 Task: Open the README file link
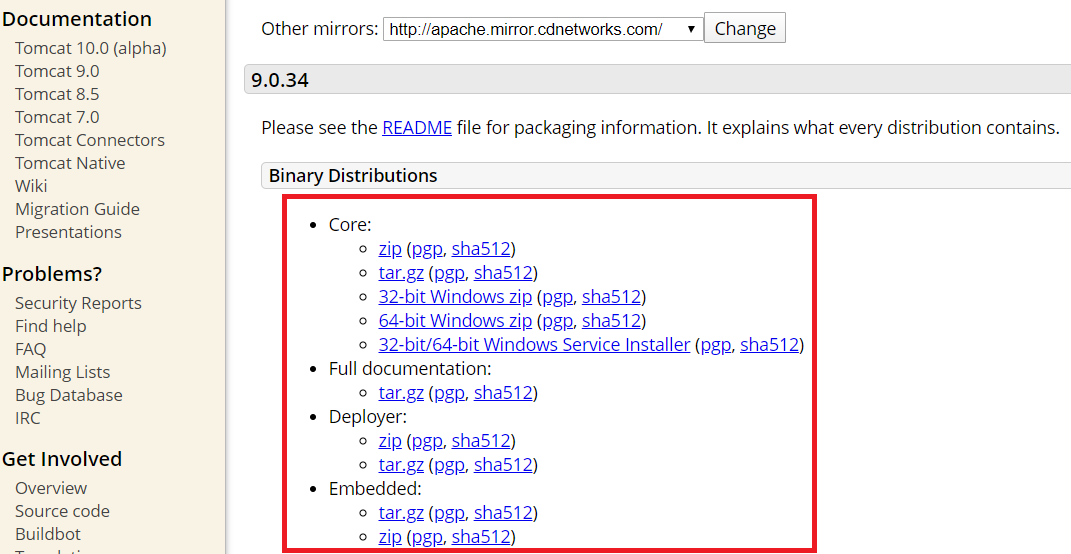(x=417, y=128)
